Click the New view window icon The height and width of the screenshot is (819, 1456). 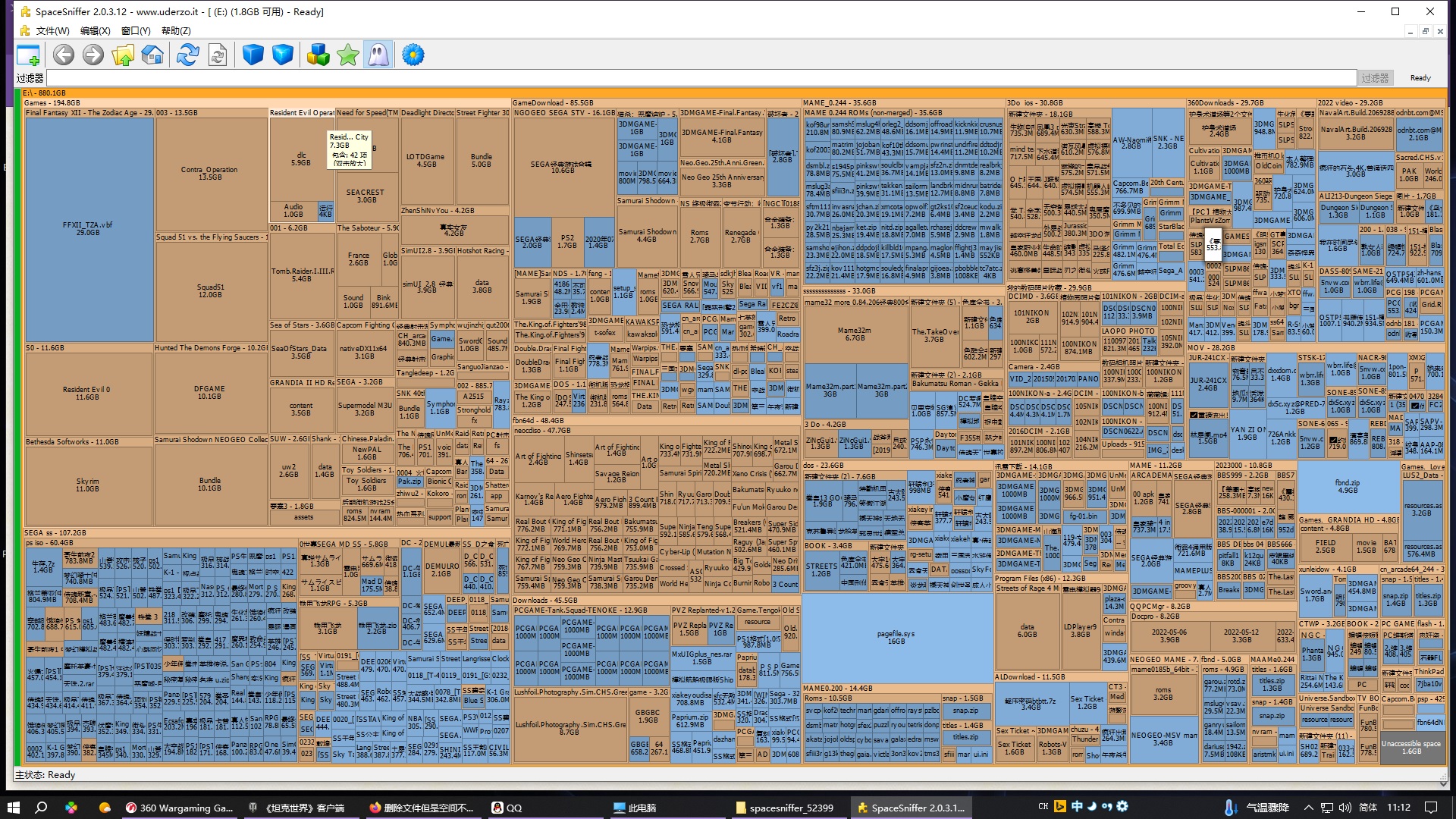point(28,55)
